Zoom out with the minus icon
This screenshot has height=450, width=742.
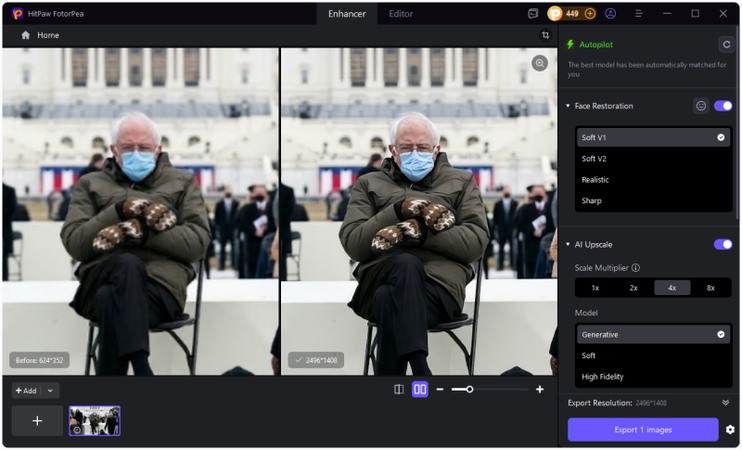440,389
